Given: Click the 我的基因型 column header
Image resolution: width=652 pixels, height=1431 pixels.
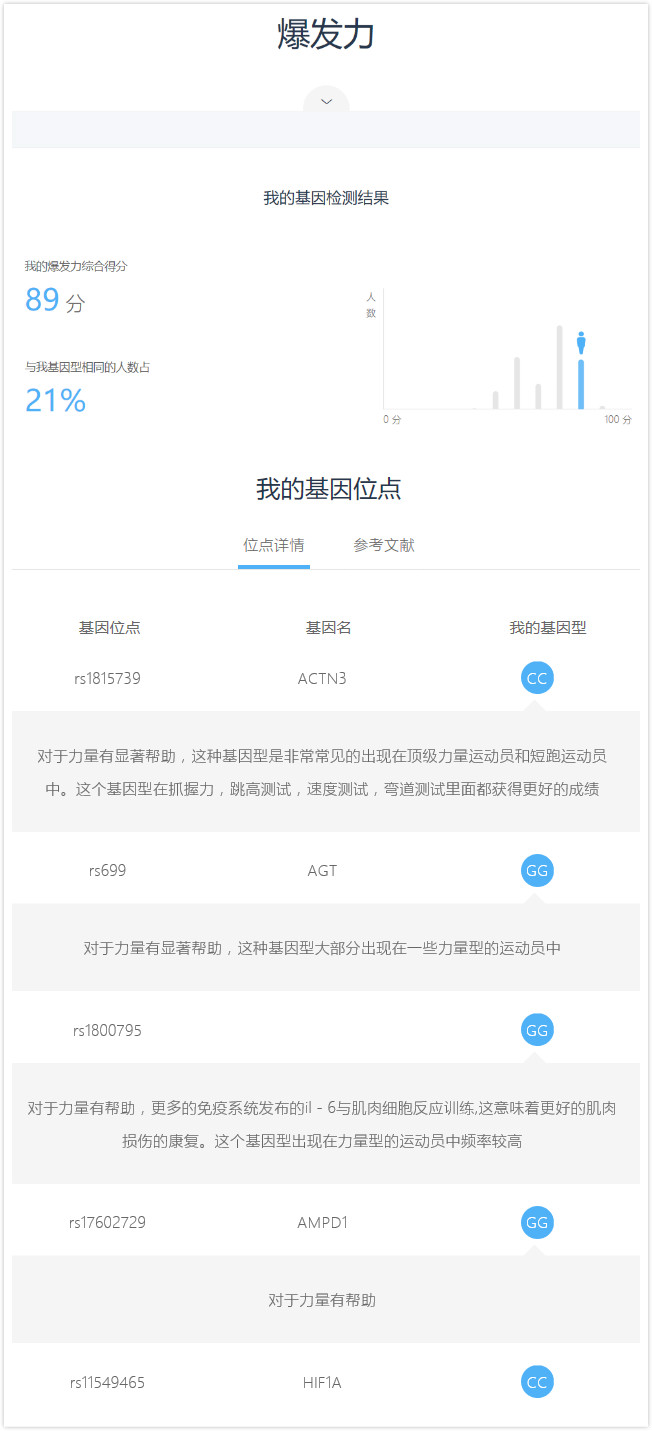Looking at the screenshot, I should 547,628.
